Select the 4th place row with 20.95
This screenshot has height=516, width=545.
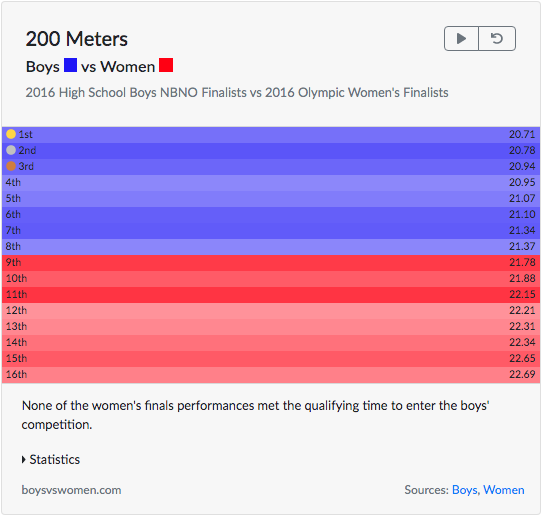point(271,183)
